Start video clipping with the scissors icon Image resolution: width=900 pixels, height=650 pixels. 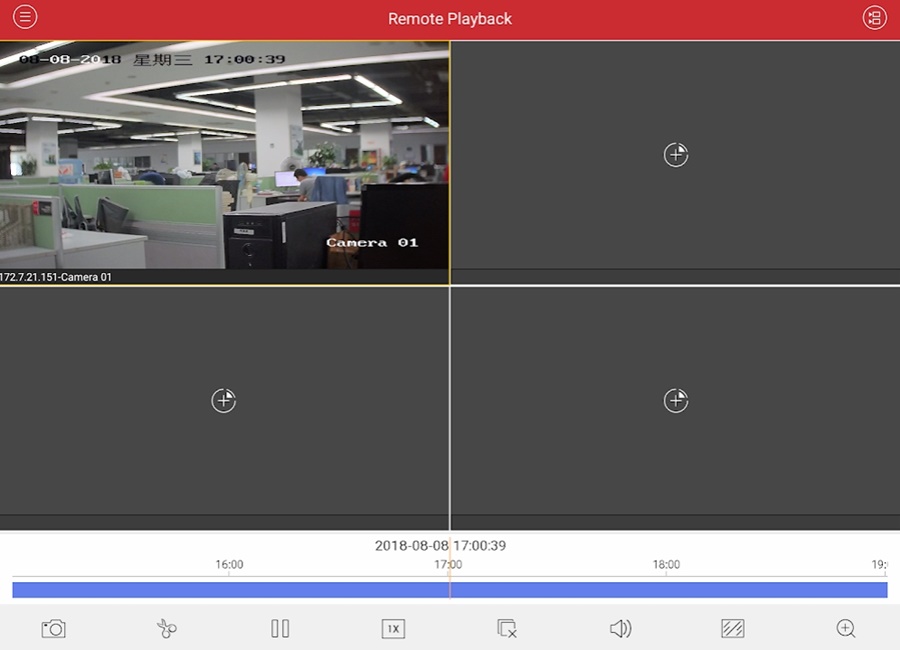(166, 628)
